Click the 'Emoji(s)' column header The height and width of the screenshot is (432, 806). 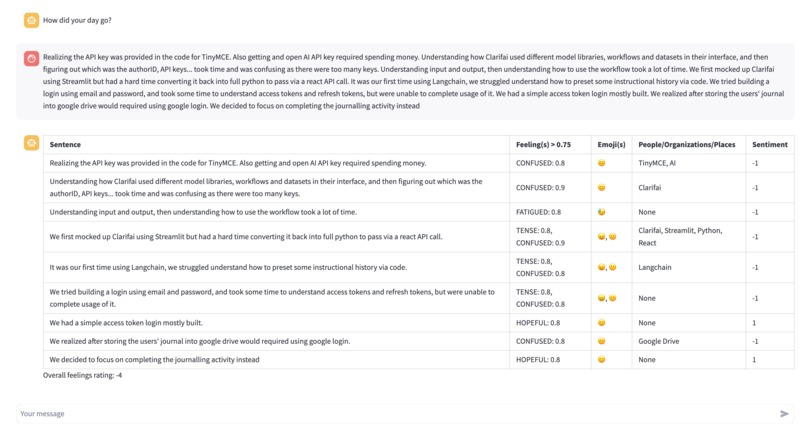click(x=611, y=145)
